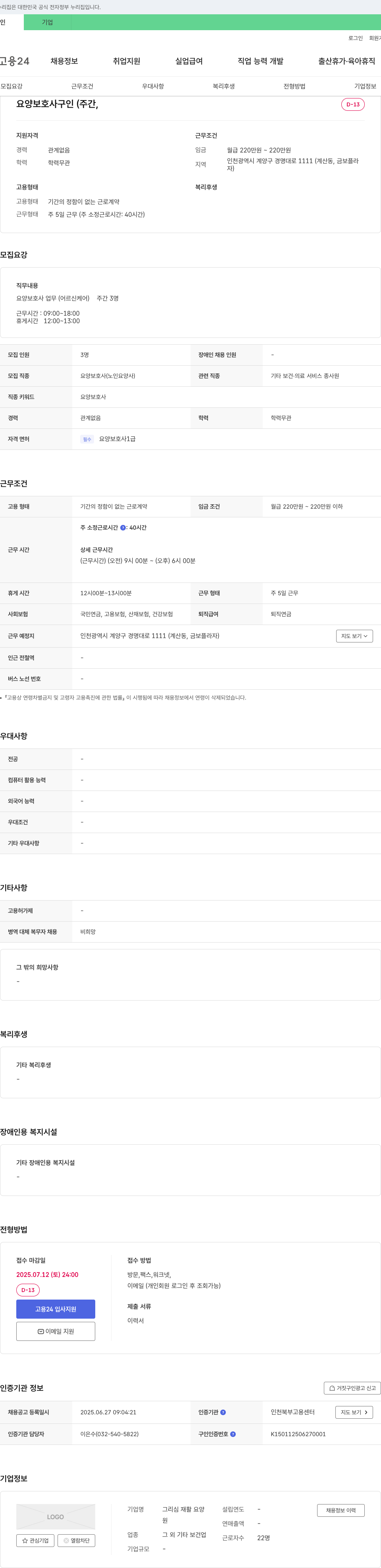This screenshot has width=381, height=1568.
Task: Click the 이메일 지원 button
Action: (56, 1331)
